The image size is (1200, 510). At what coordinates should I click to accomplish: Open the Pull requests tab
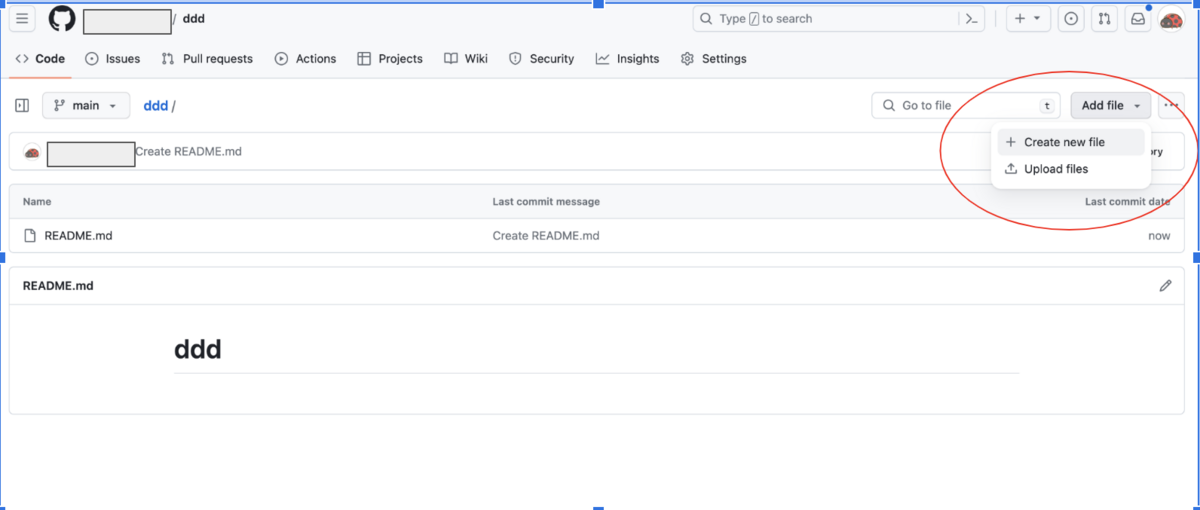point(207,59)
